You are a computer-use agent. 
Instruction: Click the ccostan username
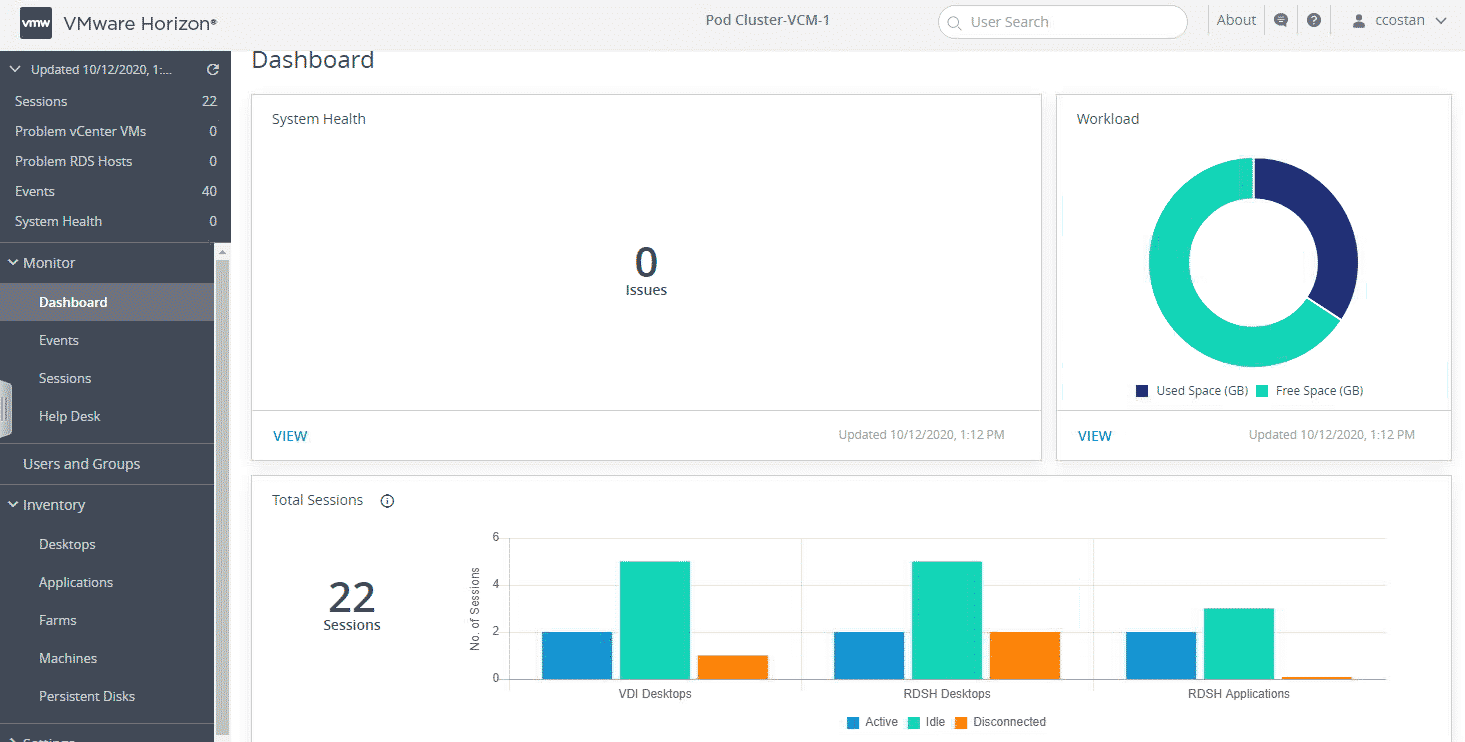(x=1400, y=21)
